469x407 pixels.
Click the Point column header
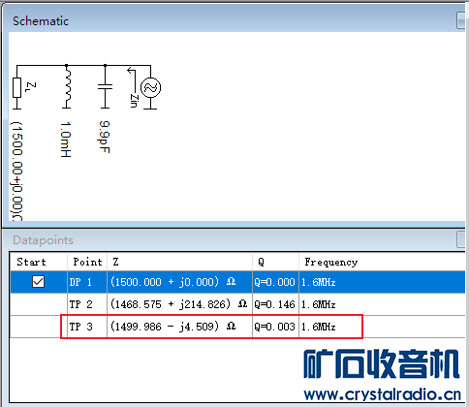click(87, 262)
